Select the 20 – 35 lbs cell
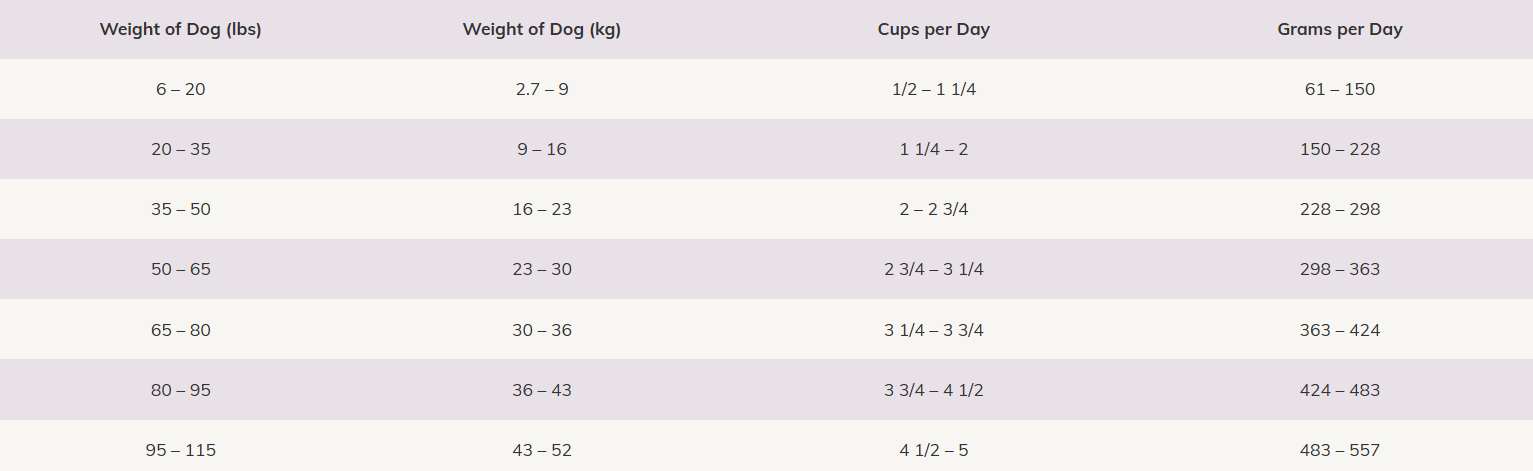The height and width of the screenshot is (471, 1533). tap(180, 149)
